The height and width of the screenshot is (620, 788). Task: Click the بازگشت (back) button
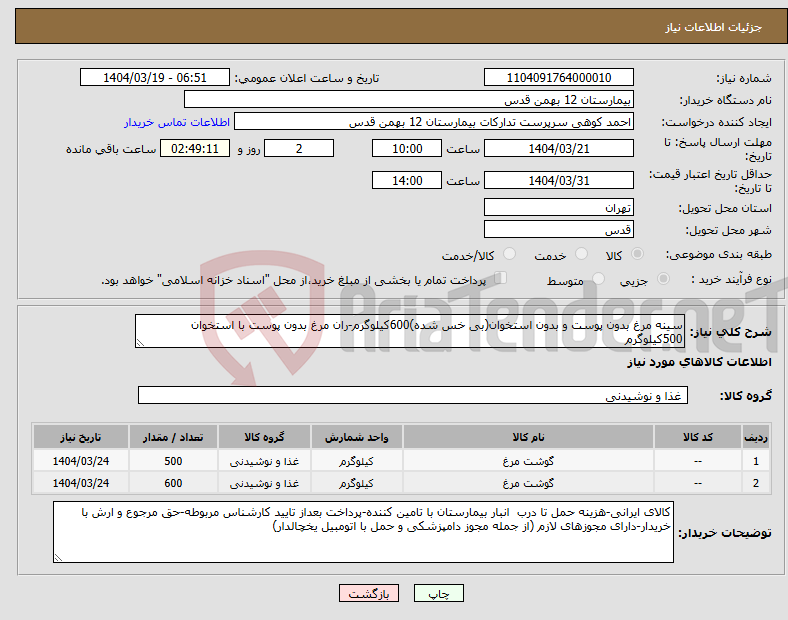tap(369, 593)
